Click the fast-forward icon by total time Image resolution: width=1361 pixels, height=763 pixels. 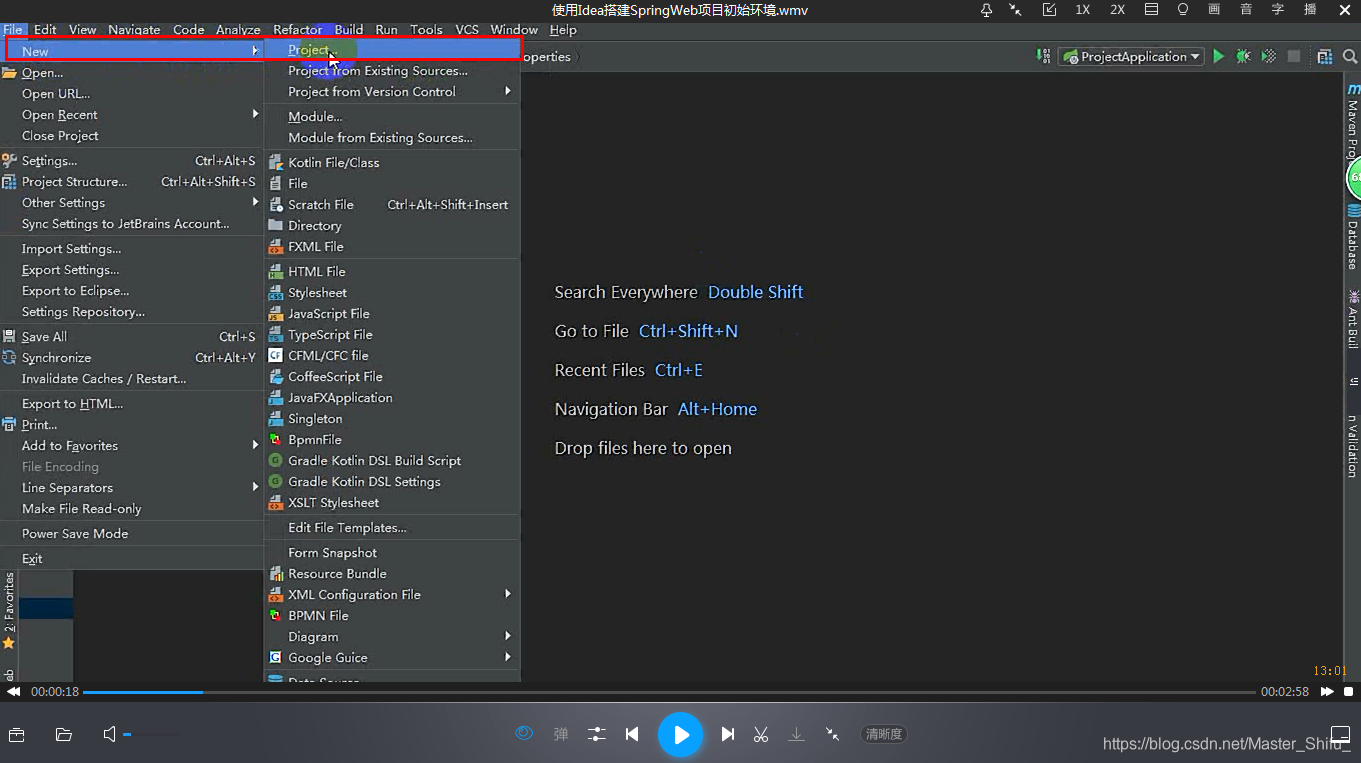coord(1327,692)
